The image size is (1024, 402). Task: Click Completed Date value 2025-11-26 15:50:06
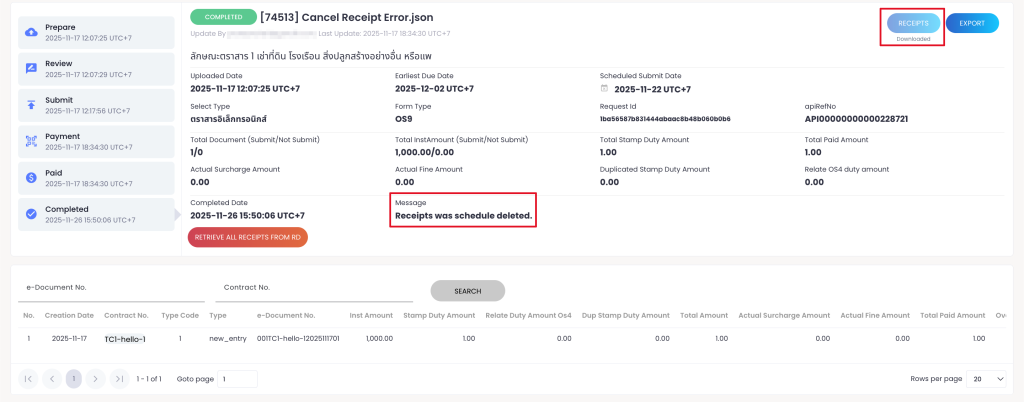(248, 215)
